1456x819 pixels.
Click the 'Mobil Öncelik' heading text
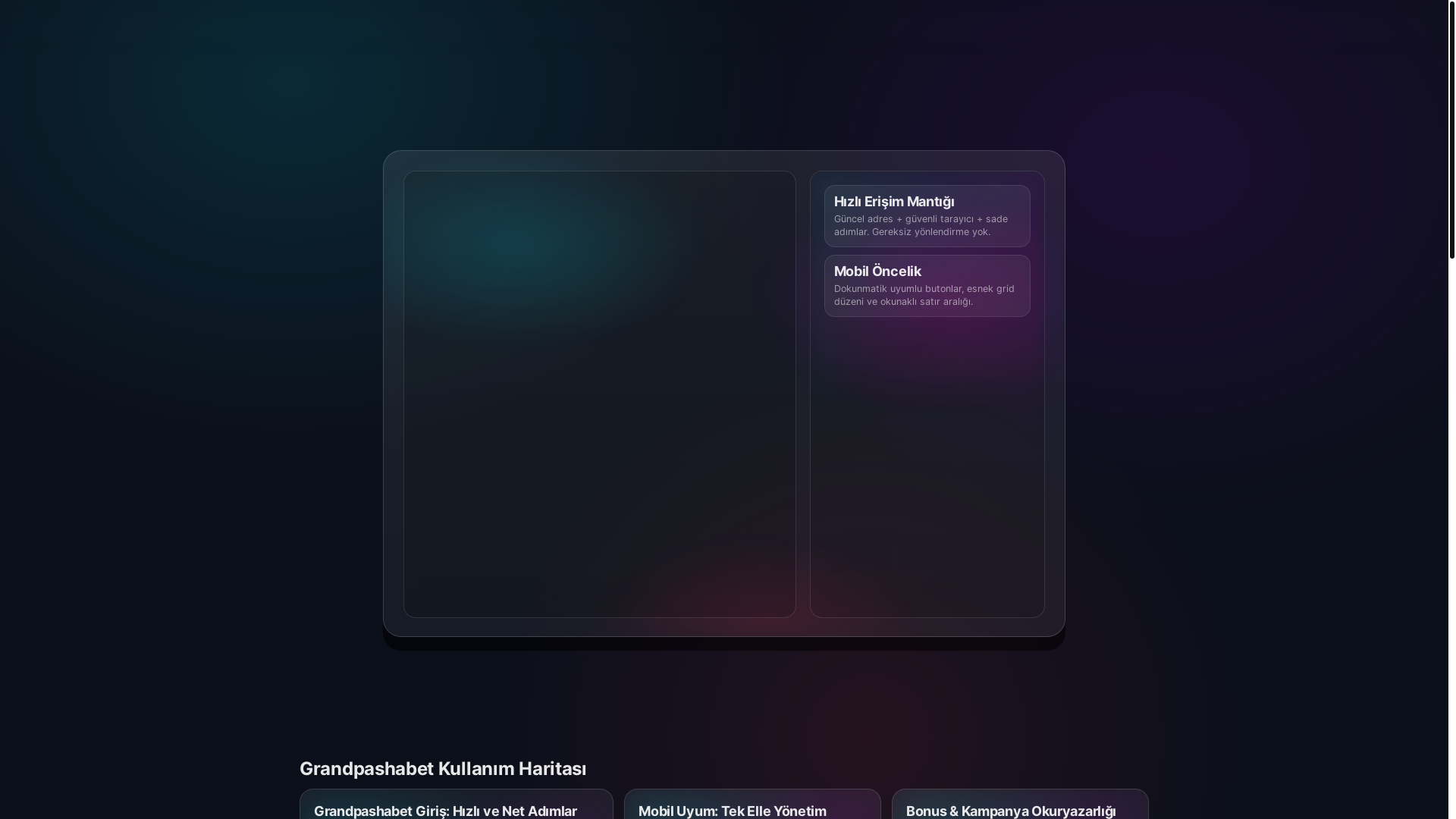click(x=877, y=271)
